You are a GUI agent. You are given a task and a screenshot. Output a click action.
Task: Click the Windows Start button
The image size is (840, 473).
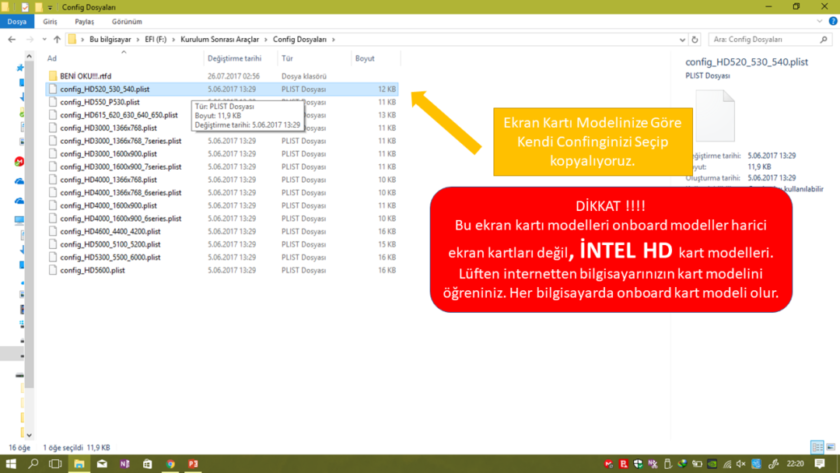point(10,464)
